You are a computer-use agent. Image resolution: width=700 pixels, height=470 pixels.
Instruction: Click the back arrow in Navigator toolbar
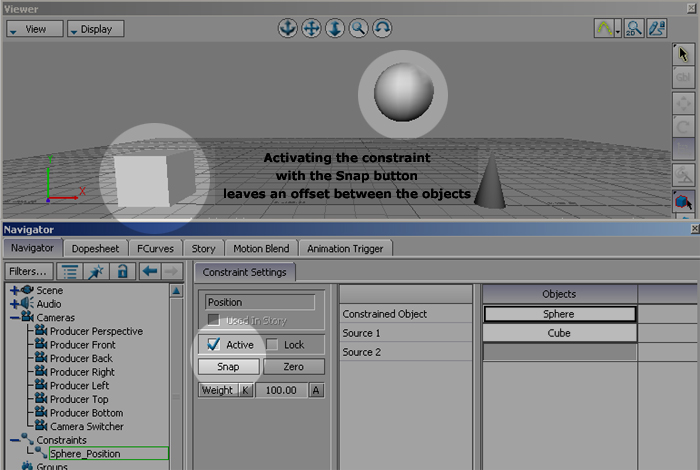pos(149,271)
